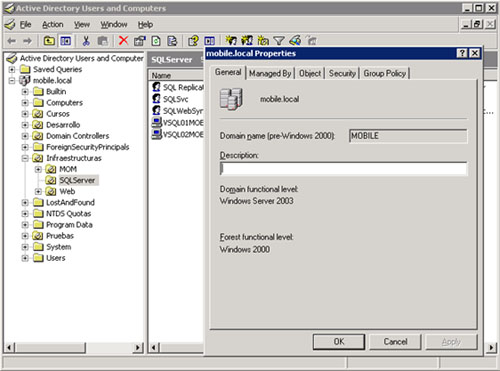
Task: Select the Desarrollo organizational unit
Action: 63,125
